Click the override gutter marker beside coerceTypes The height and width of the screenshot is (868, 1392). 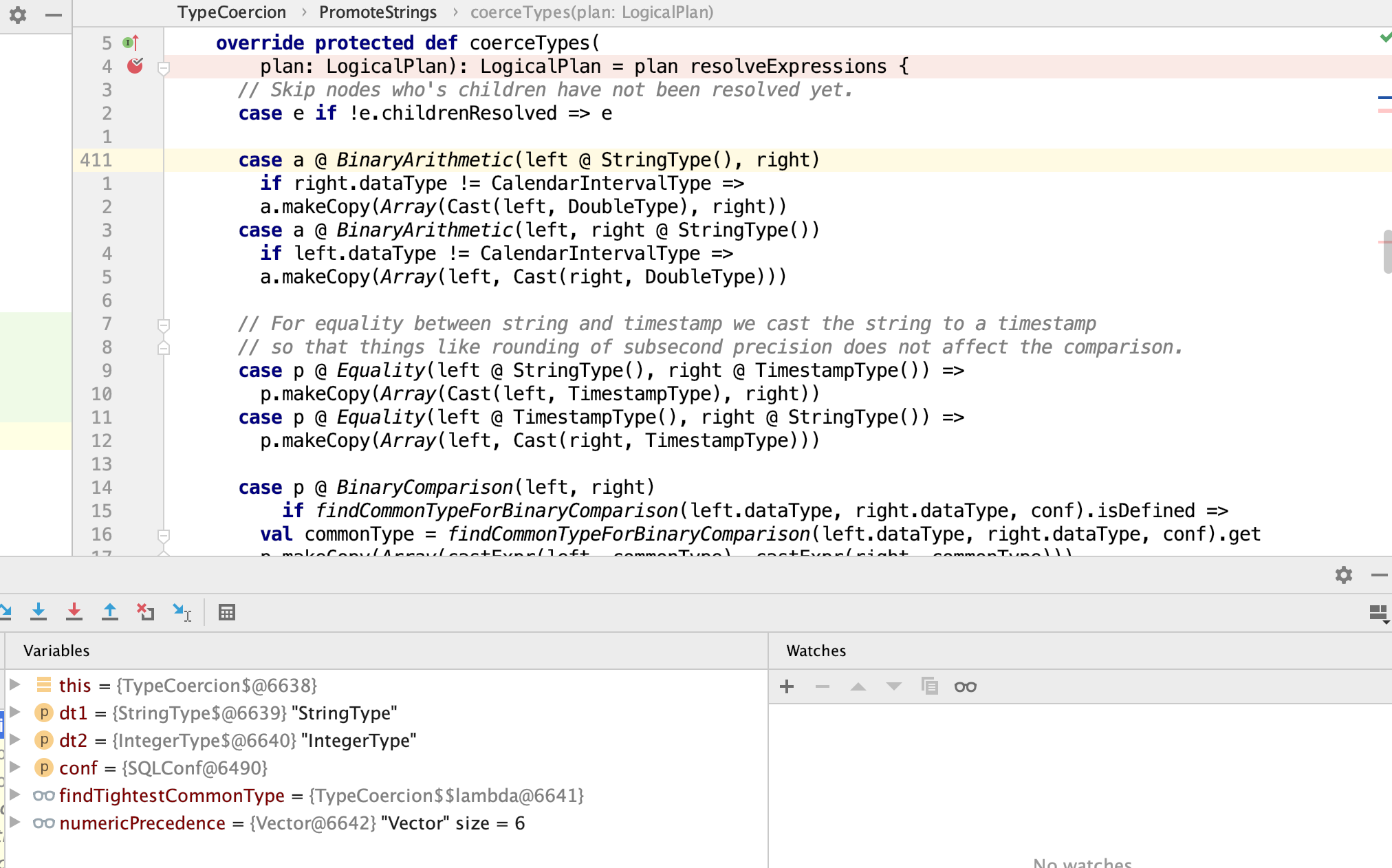pyautogui.click(x=131, y=43)
